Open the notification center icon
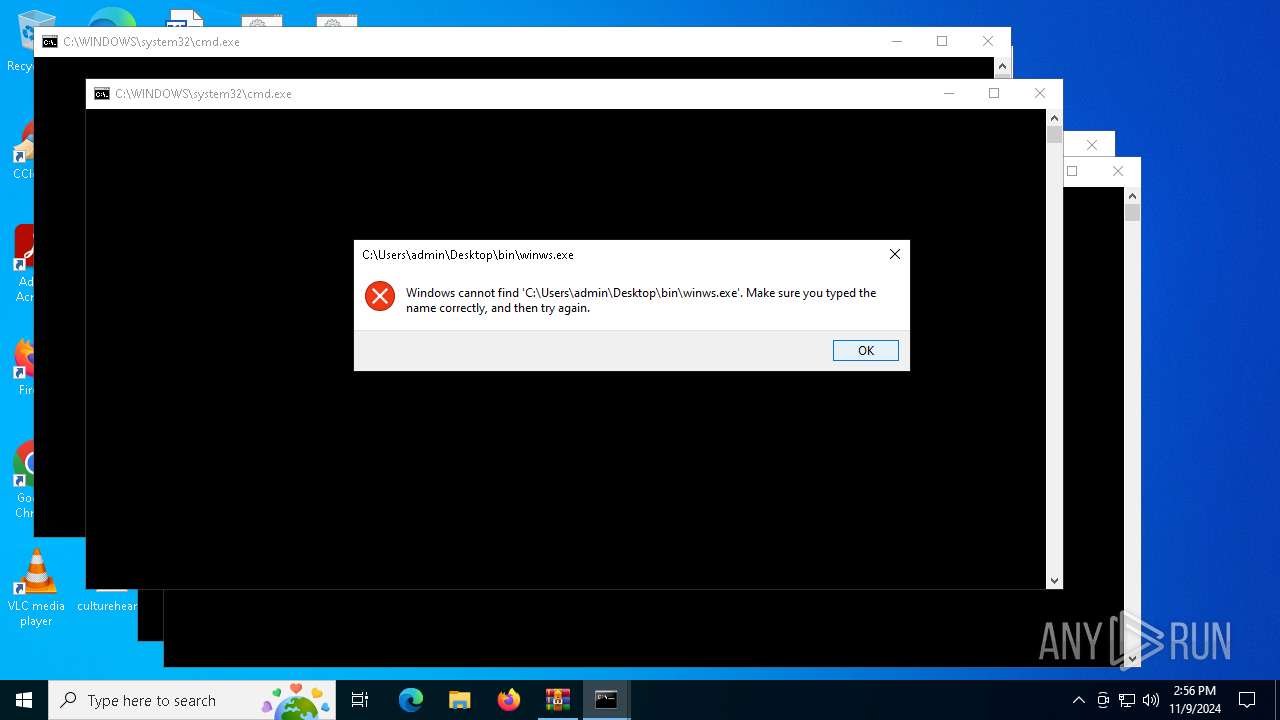The image size is (1280, 720). (1247, 700)
